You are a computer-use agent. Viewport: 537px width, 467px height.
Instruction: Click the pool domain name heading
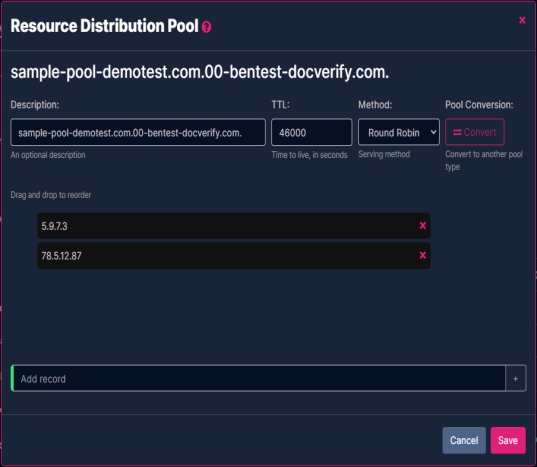click(x=200, y=72)
